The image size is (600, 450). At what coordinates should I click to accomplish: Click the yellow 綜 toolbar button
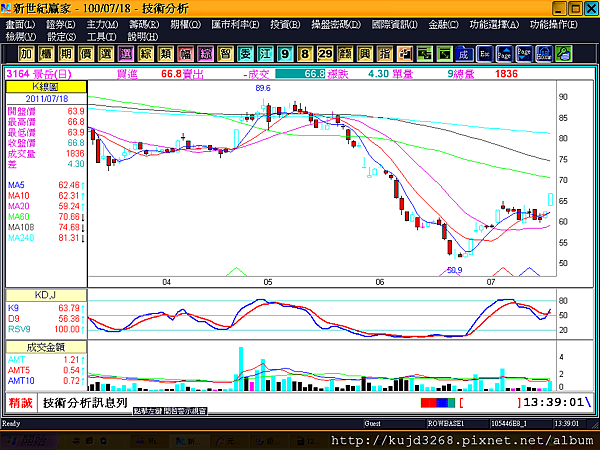(x=145, y=54)
